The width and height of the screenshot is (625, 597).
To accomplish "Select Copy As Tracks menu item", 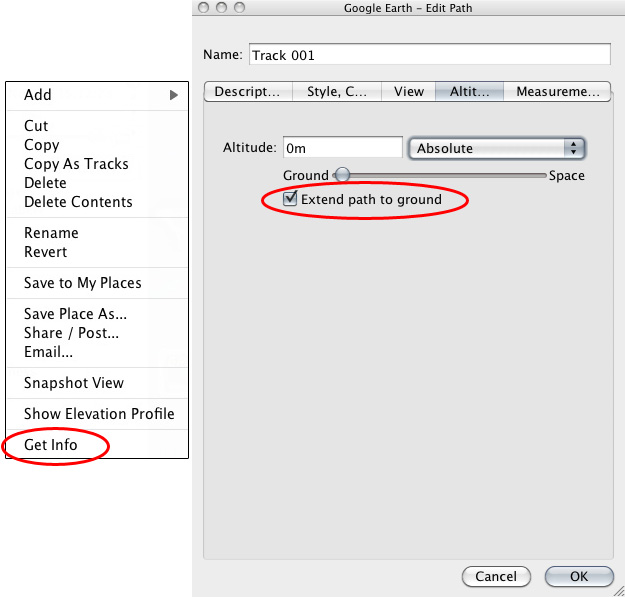I will pyautogui.click(x=76, y=164).
